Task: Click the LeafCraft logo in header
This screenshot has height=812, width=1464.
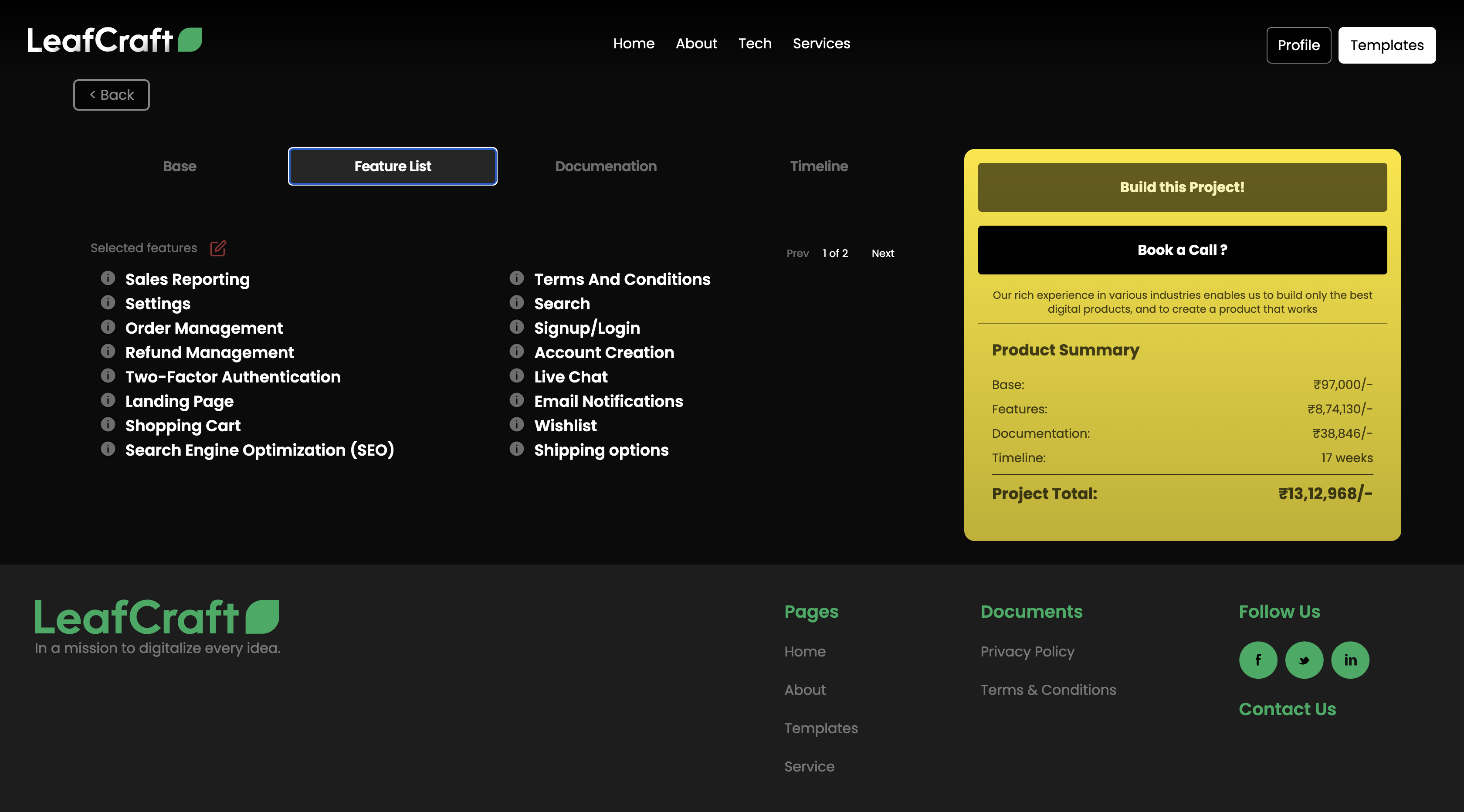Action: tap(114, 41)
